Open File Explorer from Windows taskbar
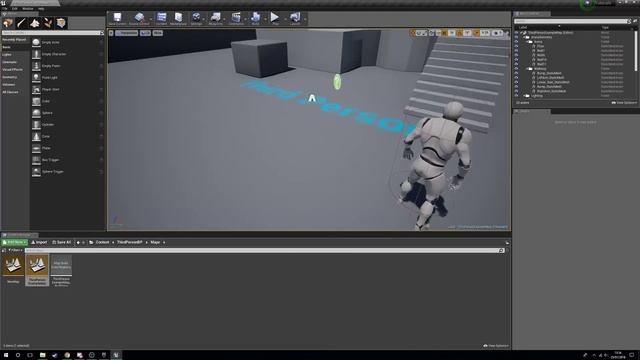The width and height of the screenshot is (640, 360). coord(42,355)
